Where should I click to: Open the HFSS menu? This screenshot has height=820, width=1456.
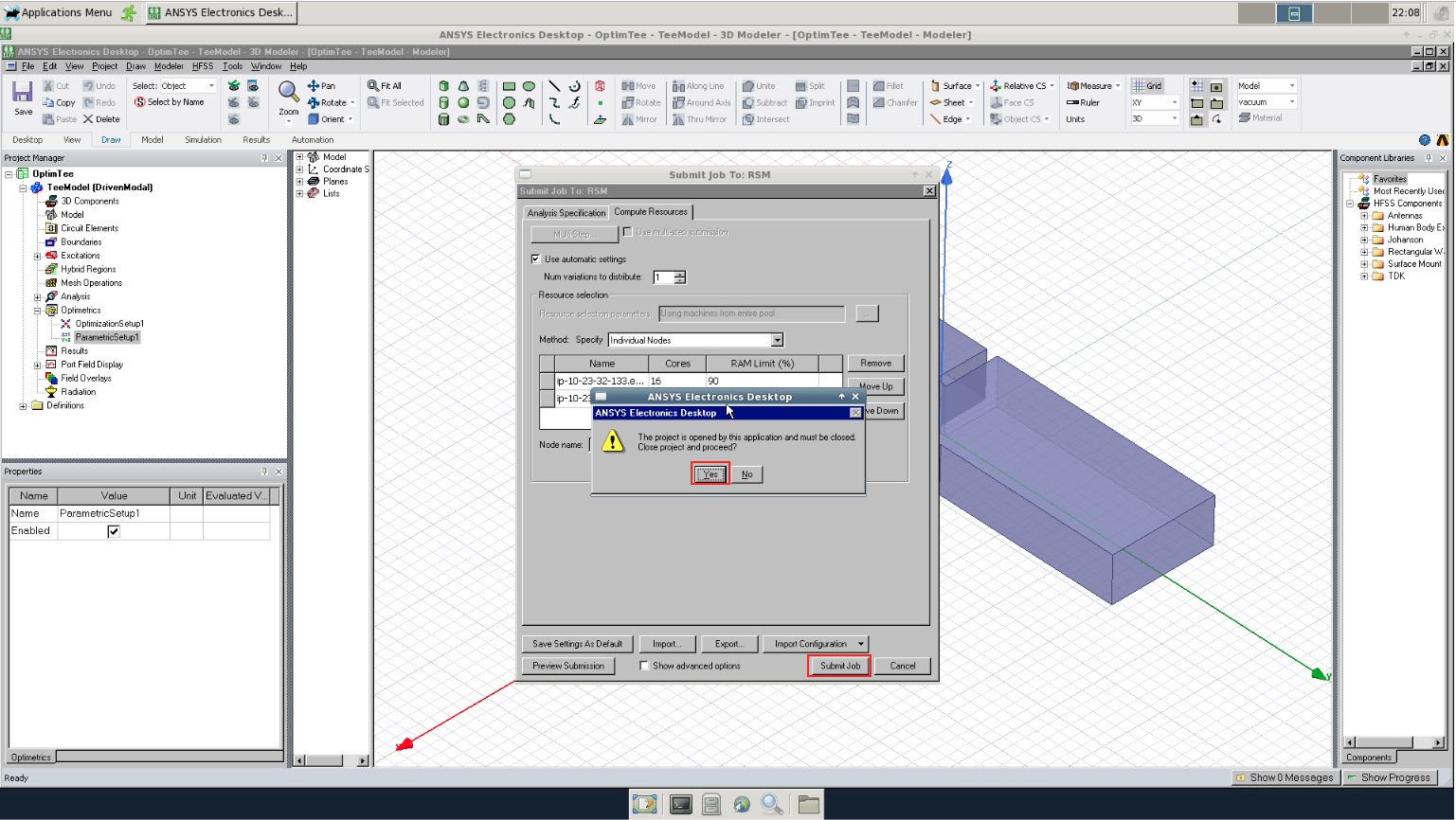point(203,66)
